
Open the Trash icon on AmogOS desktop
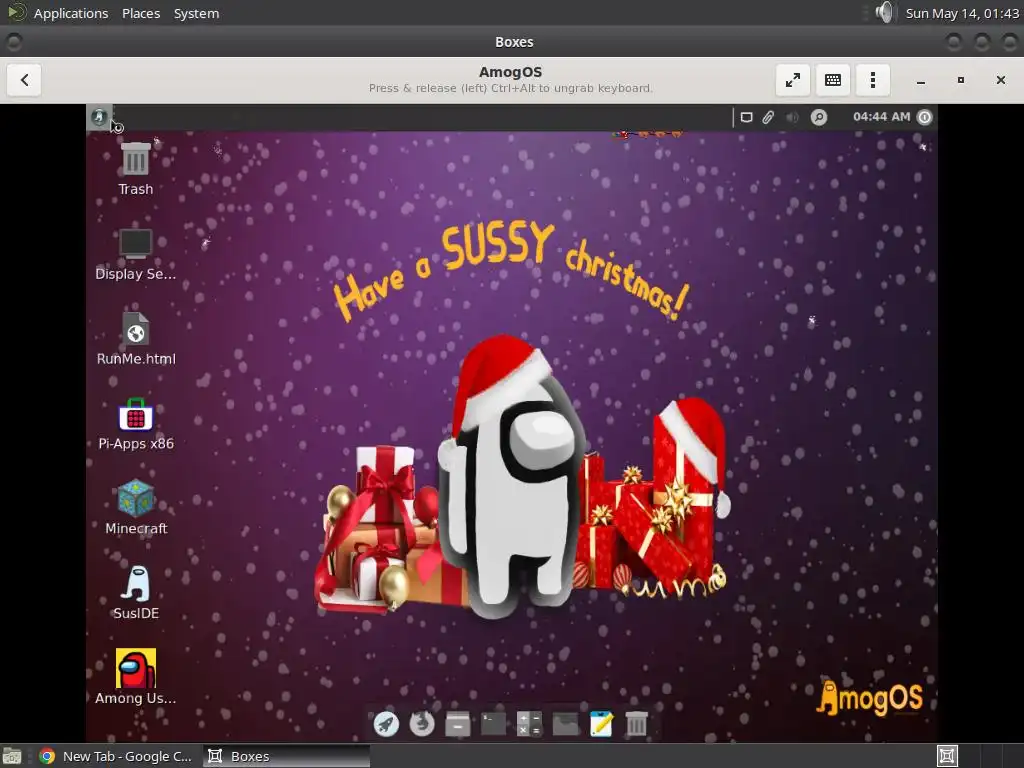135,160
